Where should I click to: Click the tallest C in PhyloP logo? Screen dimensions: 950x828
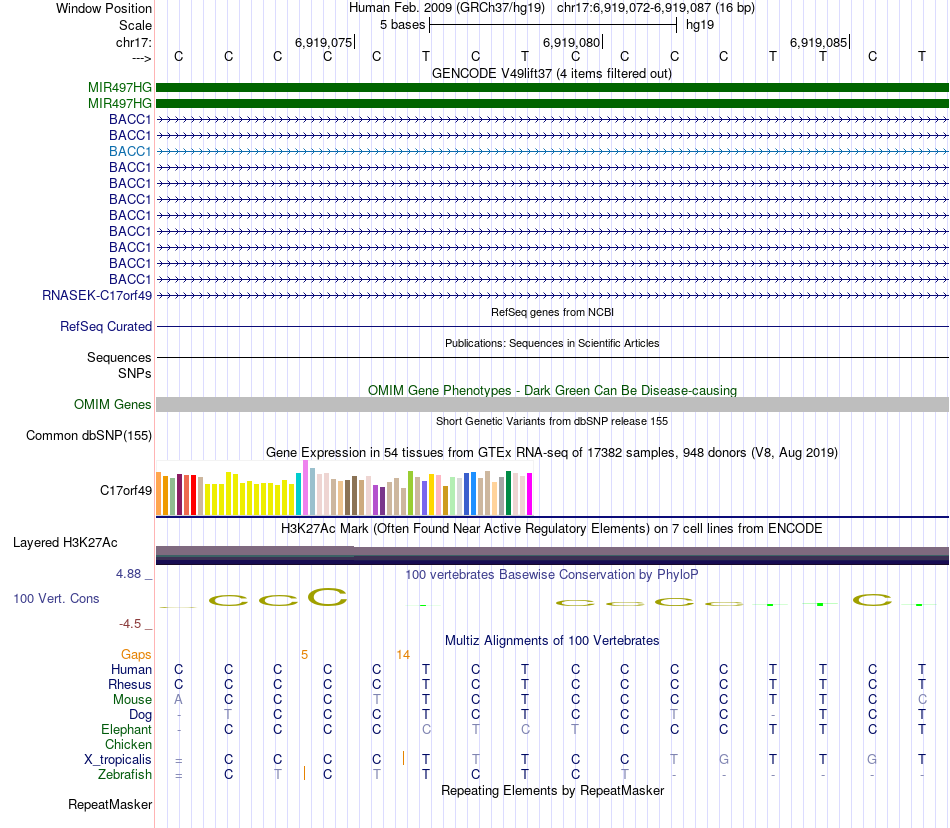[x=327, y=597]
